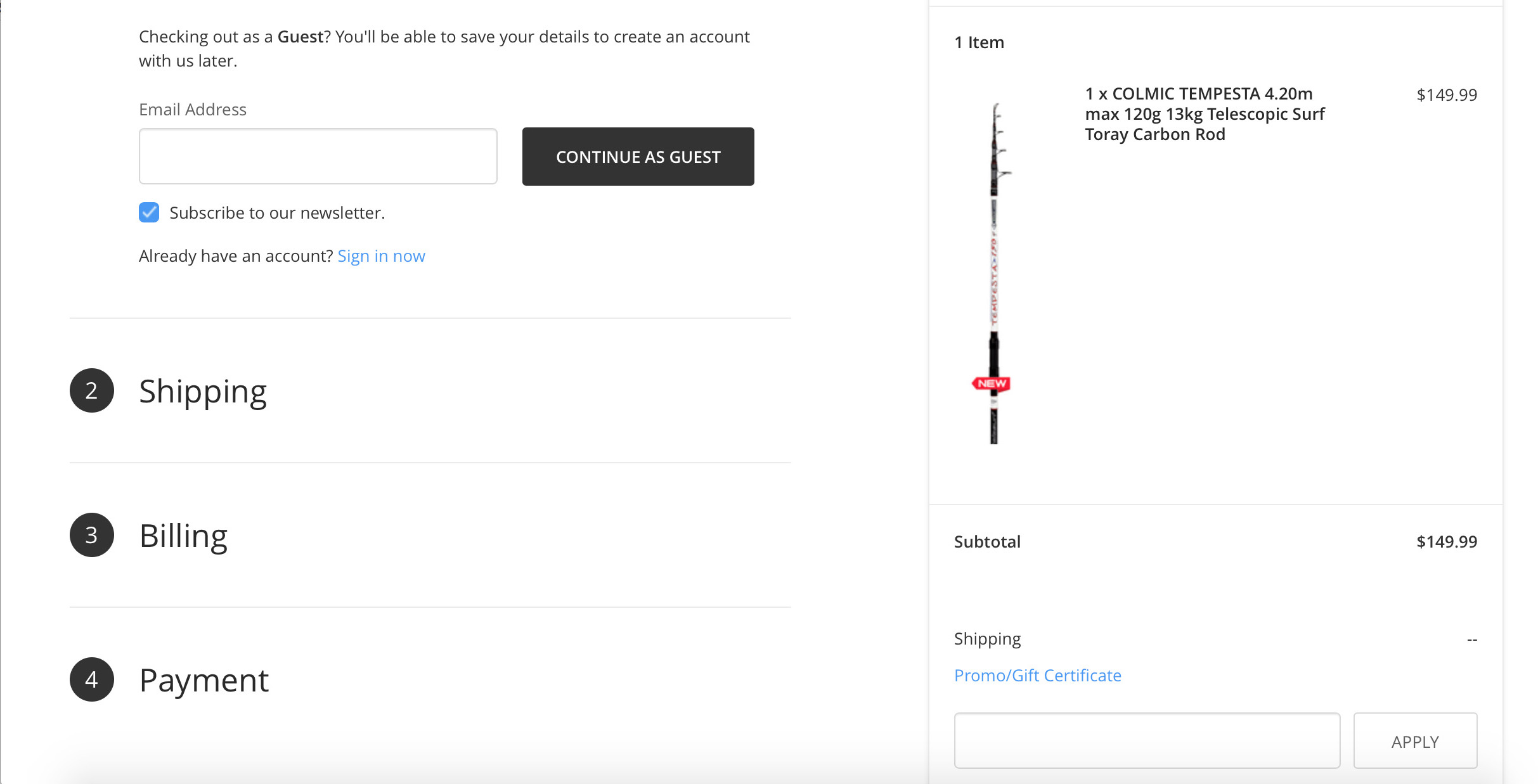
Task: Click the Sign in now link
Action: (x=381, y=256)
